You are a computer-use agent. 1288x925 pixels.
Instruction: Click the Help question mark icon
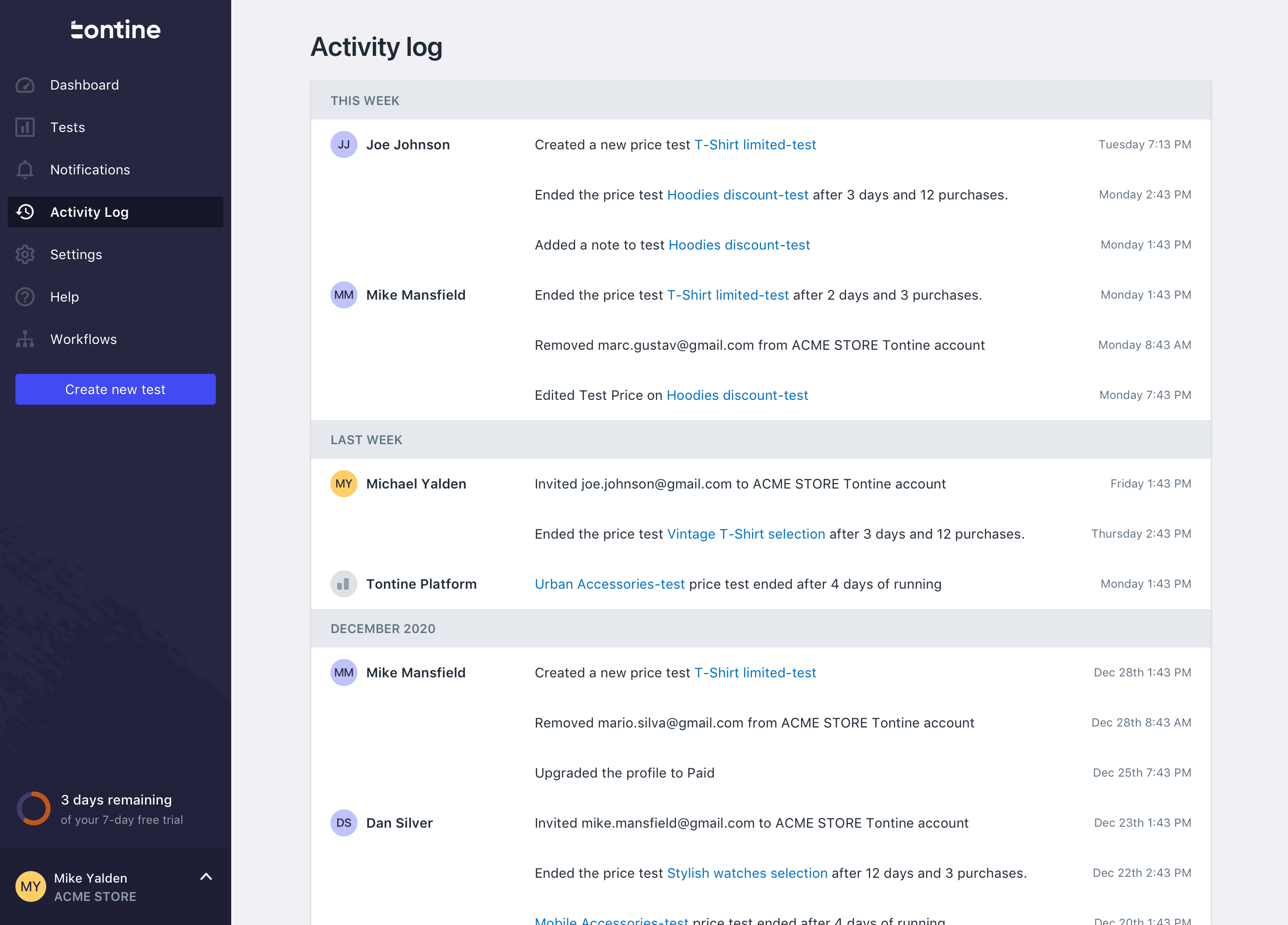click(25, 297)
